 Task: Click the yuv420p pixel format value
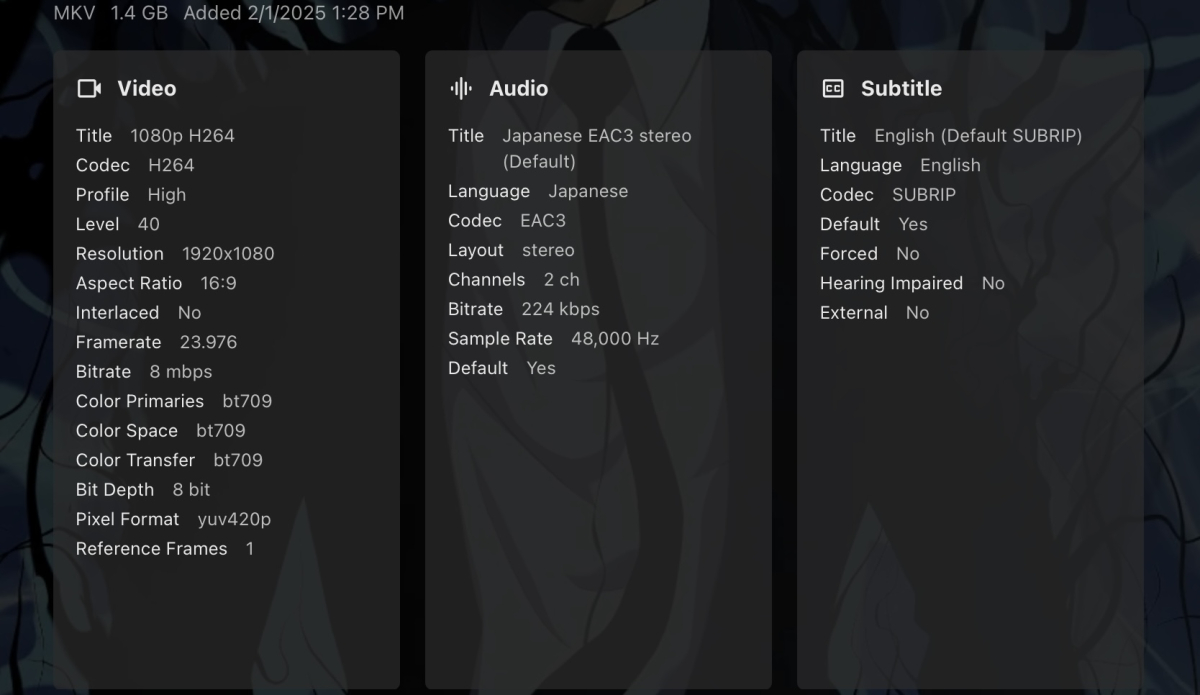click(x=234, y=519)
